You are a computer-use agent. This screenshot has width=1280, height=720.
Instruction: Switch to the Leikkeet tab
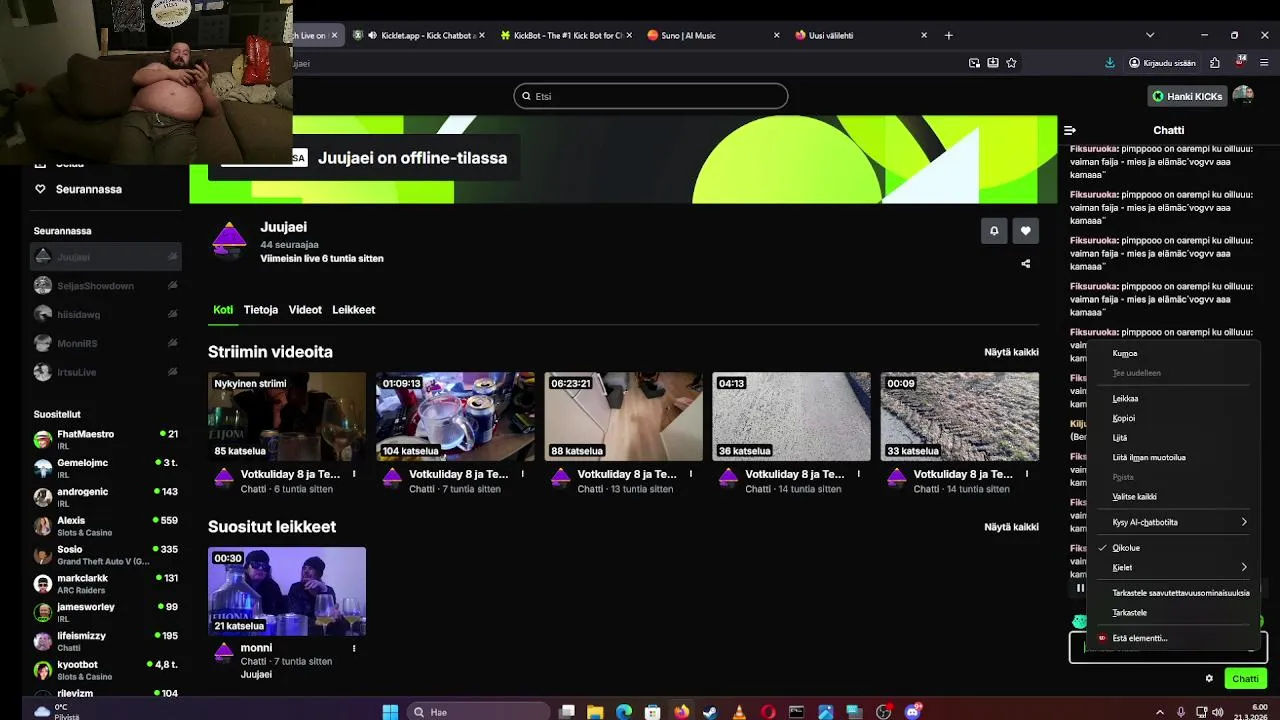(x=354, y=310)
